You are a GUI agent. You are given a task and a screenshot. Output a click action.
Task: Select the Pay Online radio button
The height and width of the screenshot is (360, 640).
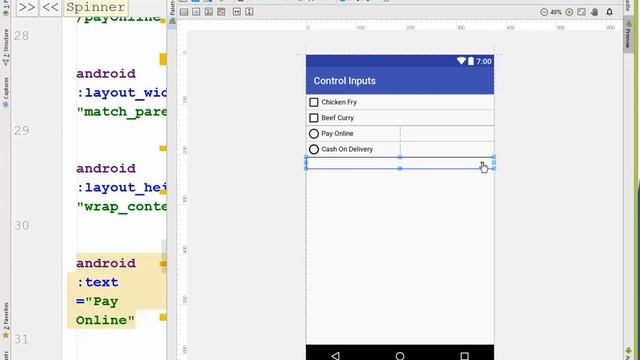click(x=313, y=133)
